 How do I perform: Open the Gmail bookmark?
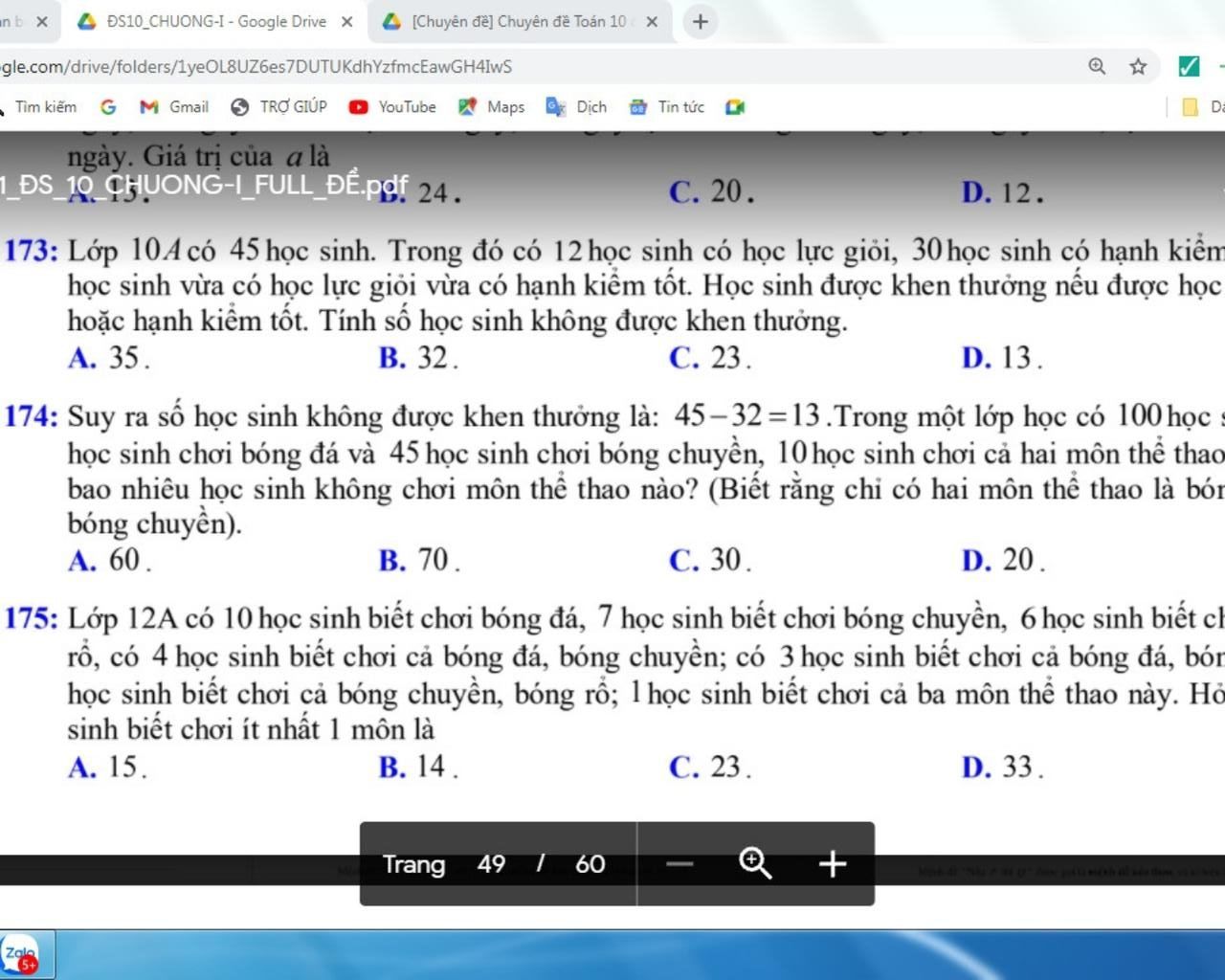coord(174,106)
